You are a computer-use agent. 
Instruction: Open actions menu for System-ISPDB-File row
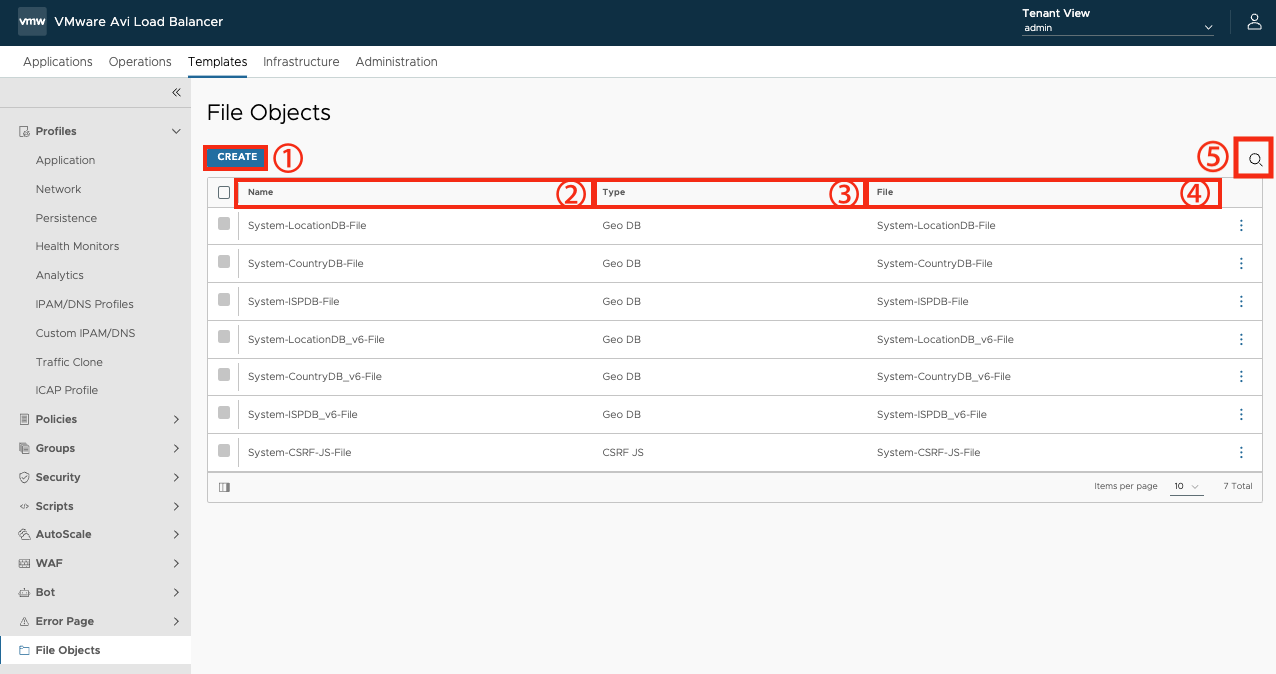tap(1241, 302)
